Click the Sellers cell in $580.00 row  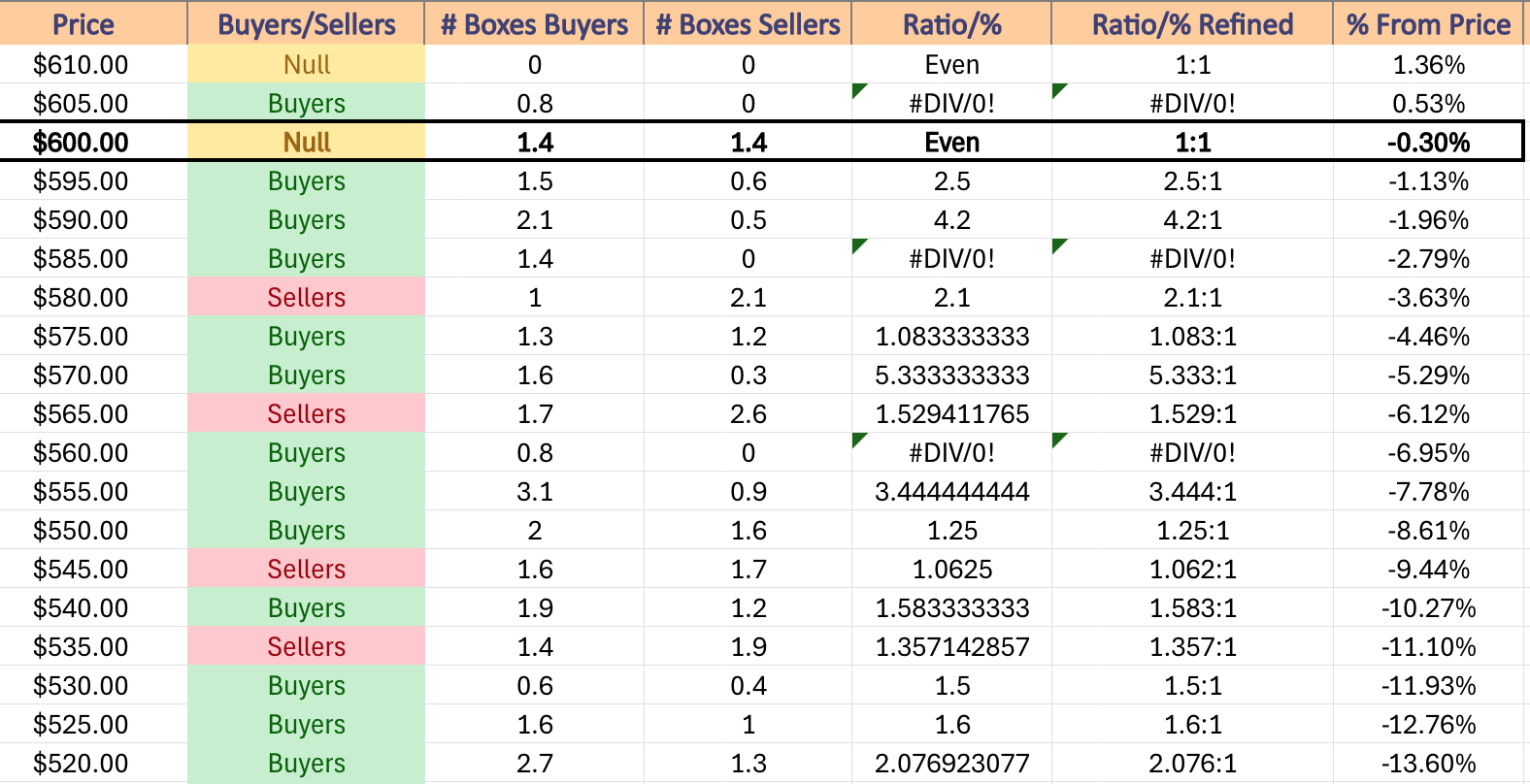pyautogui.click(x=306, y=297)
